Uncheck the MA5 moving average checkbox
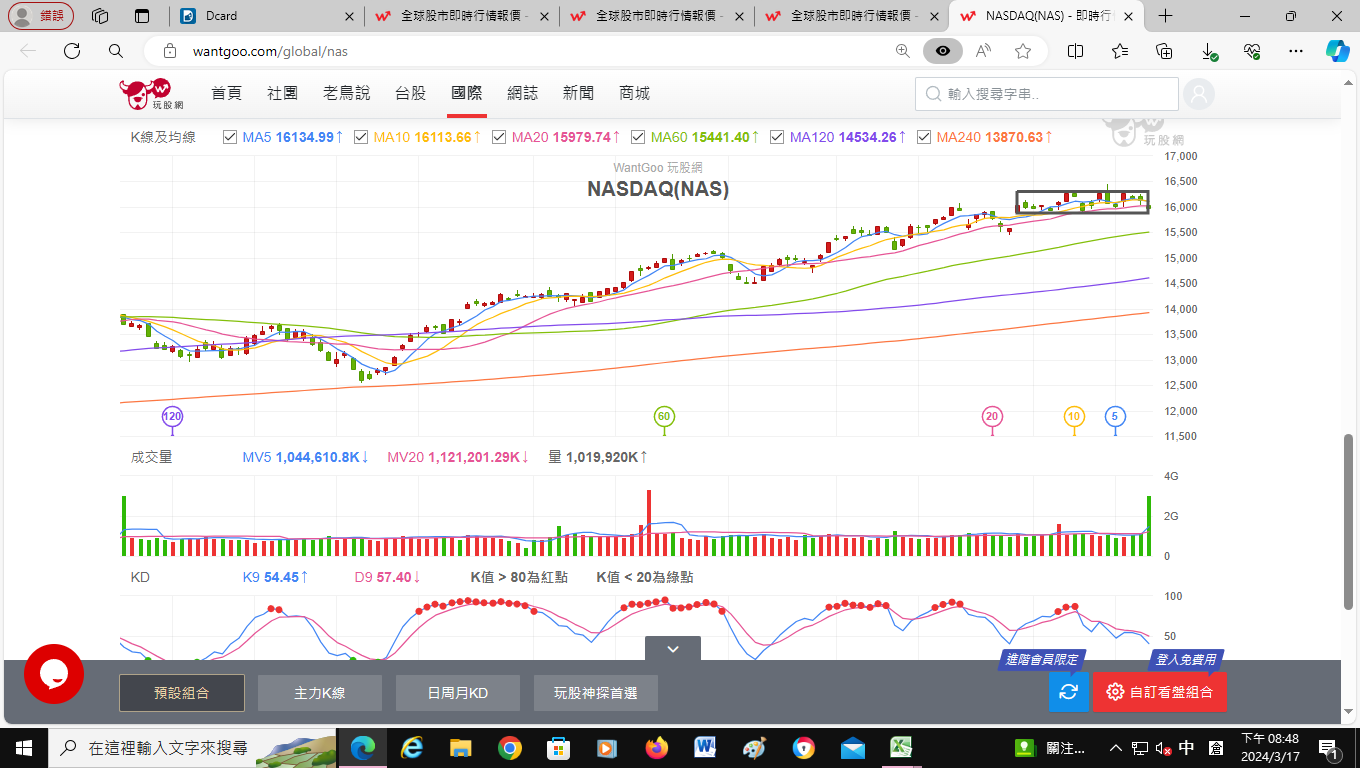This screenshot has height=768, width=1360. click(230, 137)
